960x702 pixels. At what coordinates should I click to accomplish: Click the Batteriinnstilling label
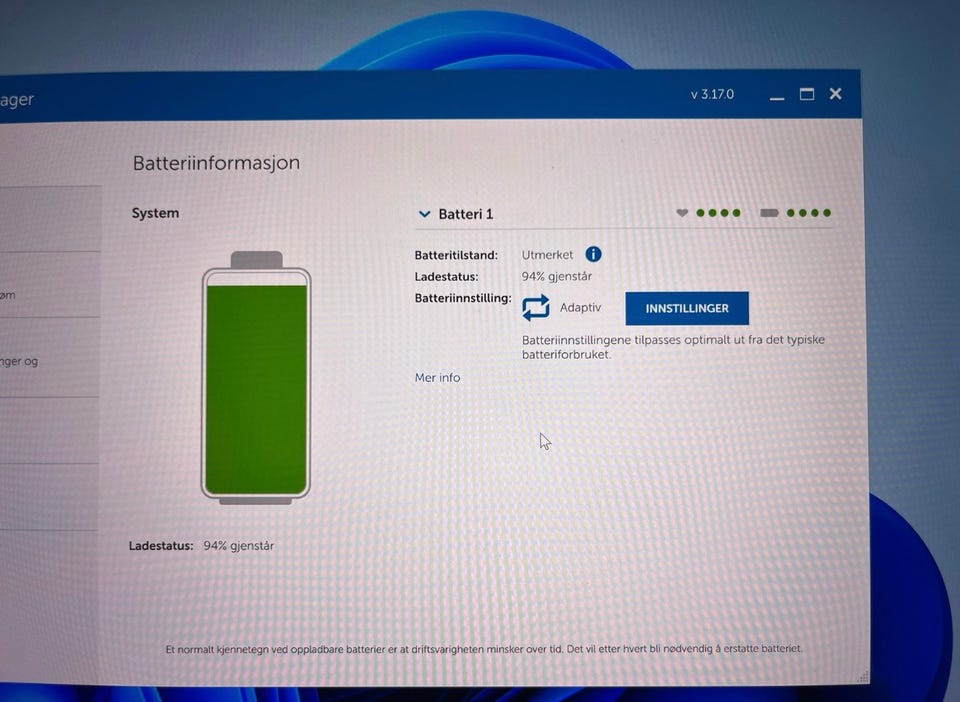[x=462, y=298]
